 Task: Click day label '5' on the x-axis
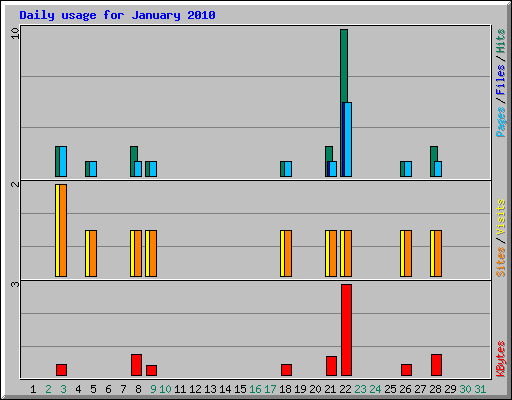(93, 389)
